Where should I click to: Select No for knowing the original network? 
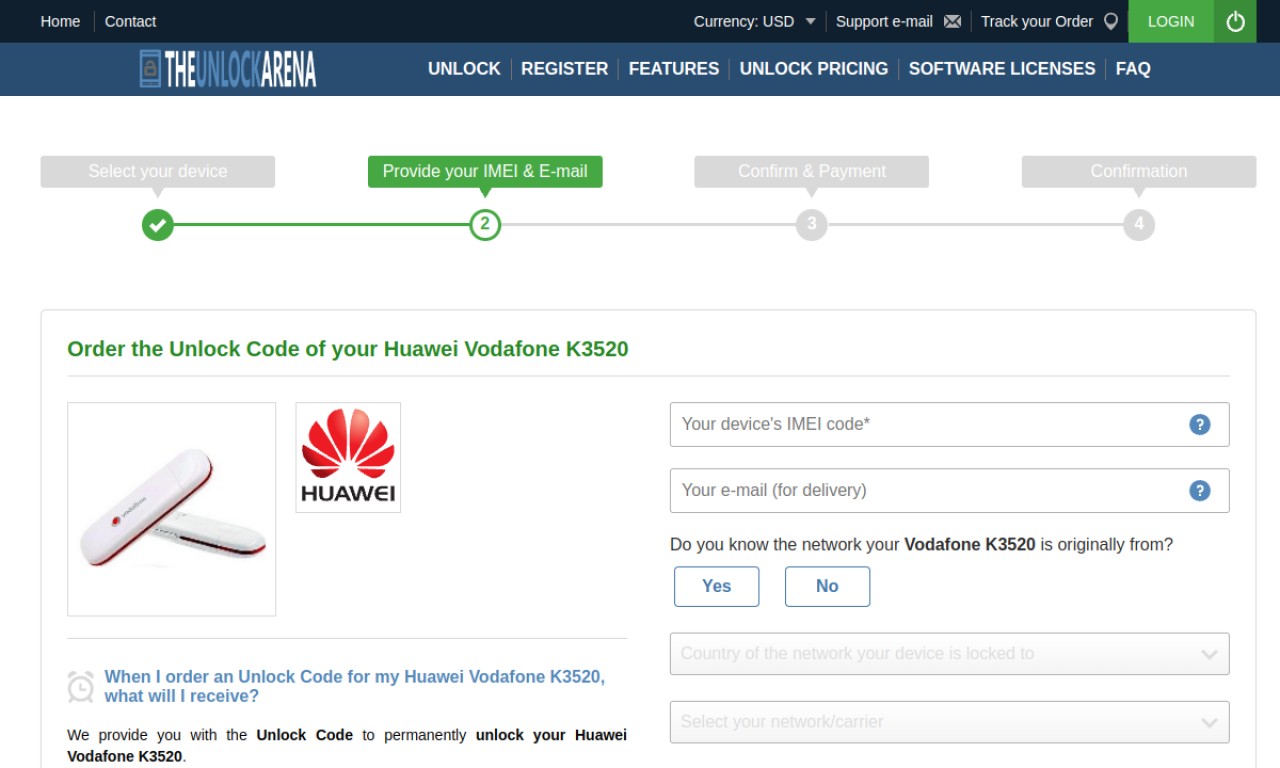coord(828,587)
